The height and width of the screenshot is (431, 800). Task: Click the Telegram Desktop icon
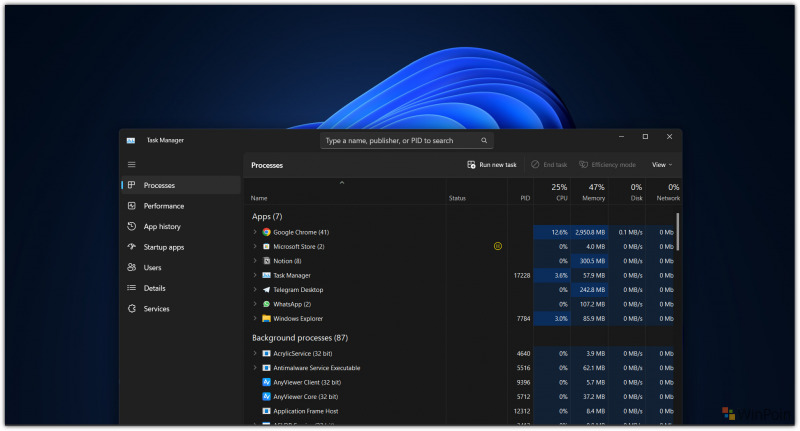click(x=266, y=290)
